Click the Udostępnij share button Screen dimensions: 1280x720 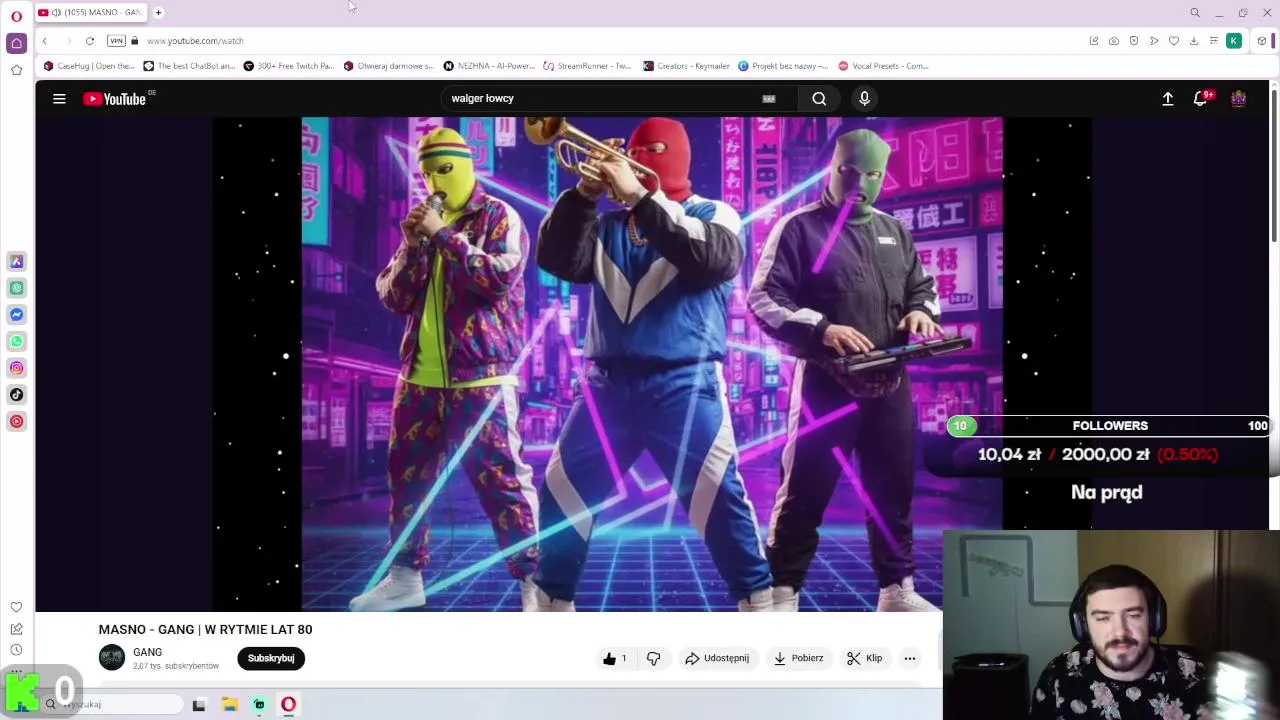717,658
